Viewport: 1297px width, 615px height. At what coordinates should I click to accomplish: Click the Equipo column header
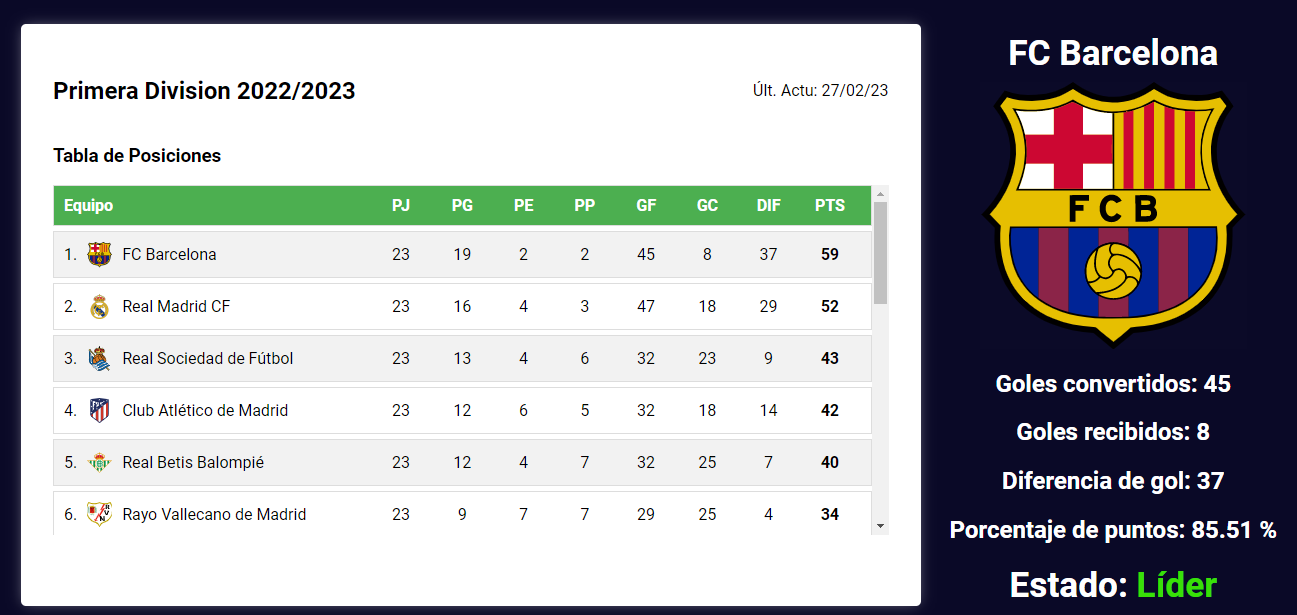tap(88, 205)
